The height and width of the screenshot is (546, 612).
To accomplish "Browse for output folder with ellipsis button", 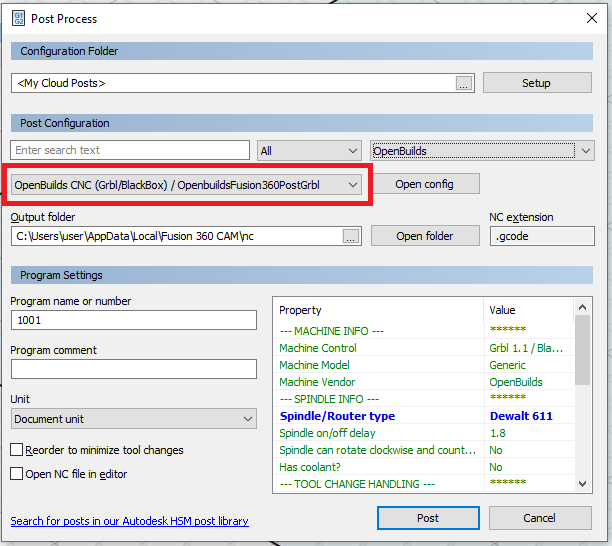I will (350, 236).
